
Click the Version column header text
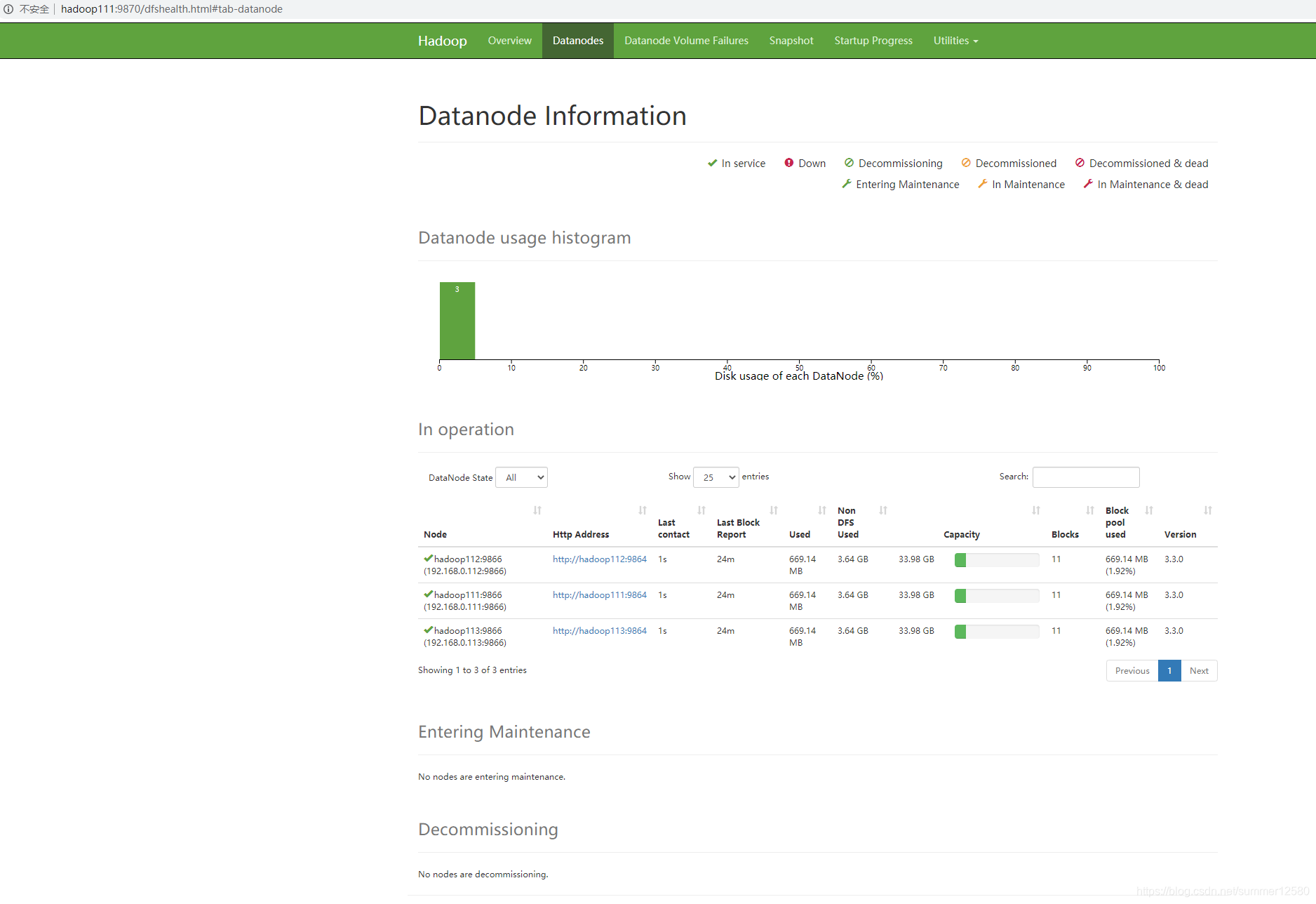(1180, 535)
